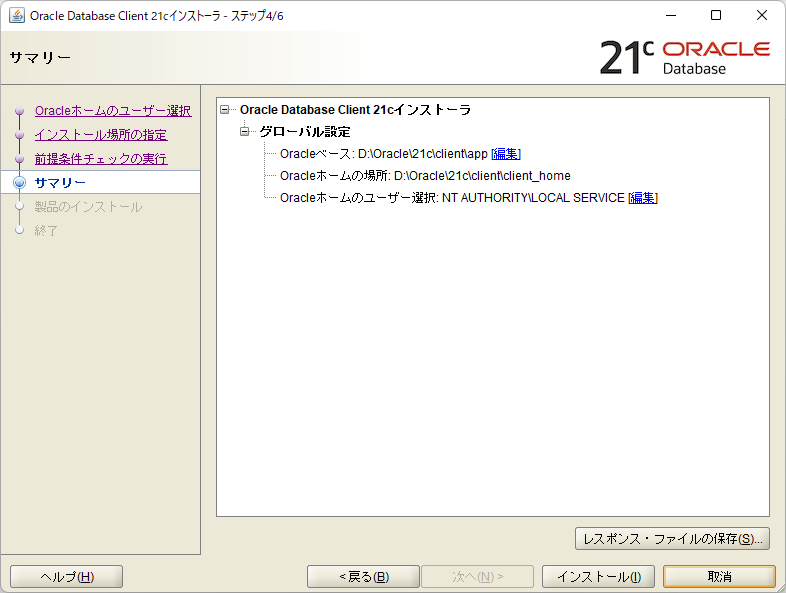Maximize the installer window
786x593 pixels.
(x=716, y=16)
